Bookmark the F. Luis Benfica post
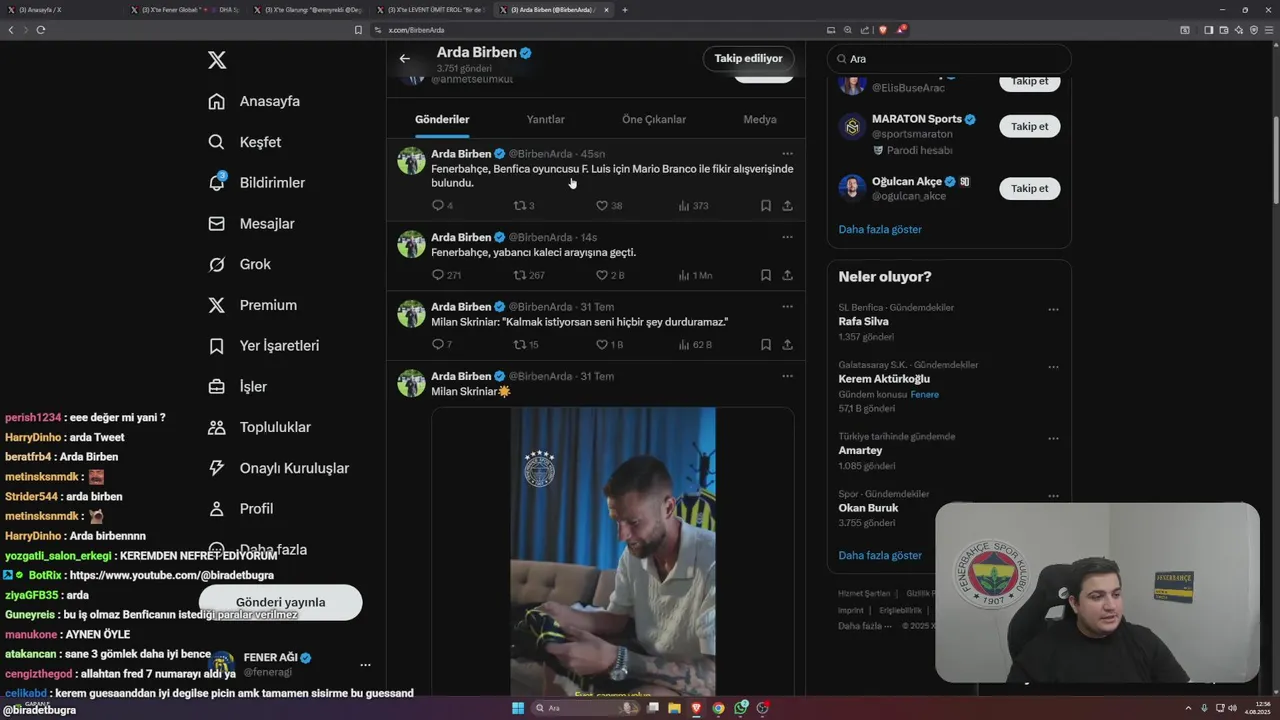 [766, 206]
